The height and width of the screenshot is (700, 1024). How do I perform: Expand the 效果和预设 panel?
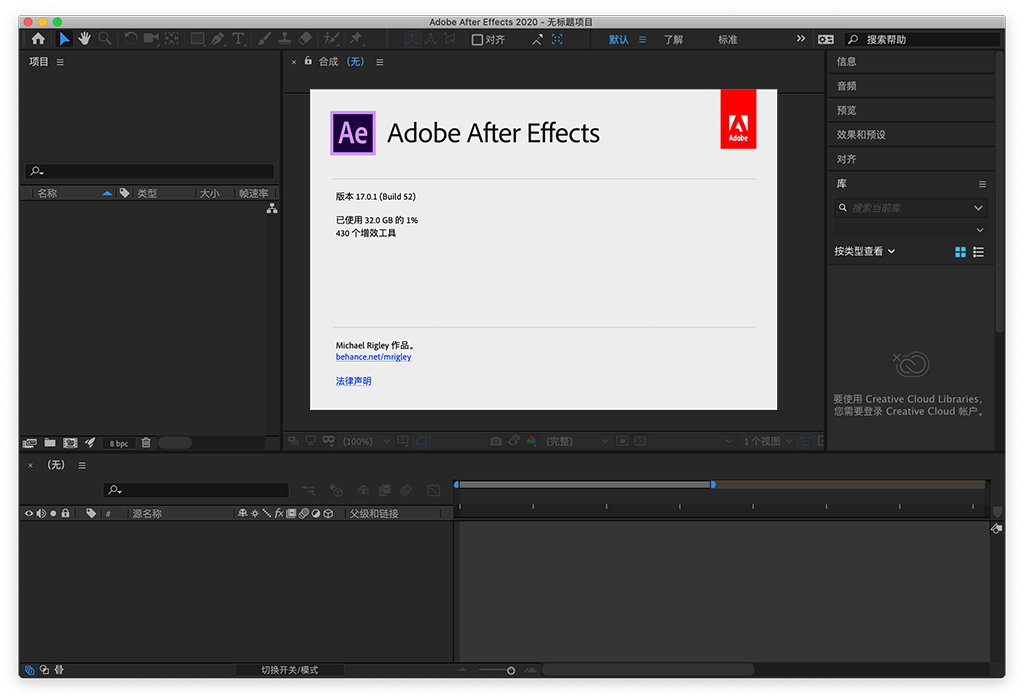(910, 135)
